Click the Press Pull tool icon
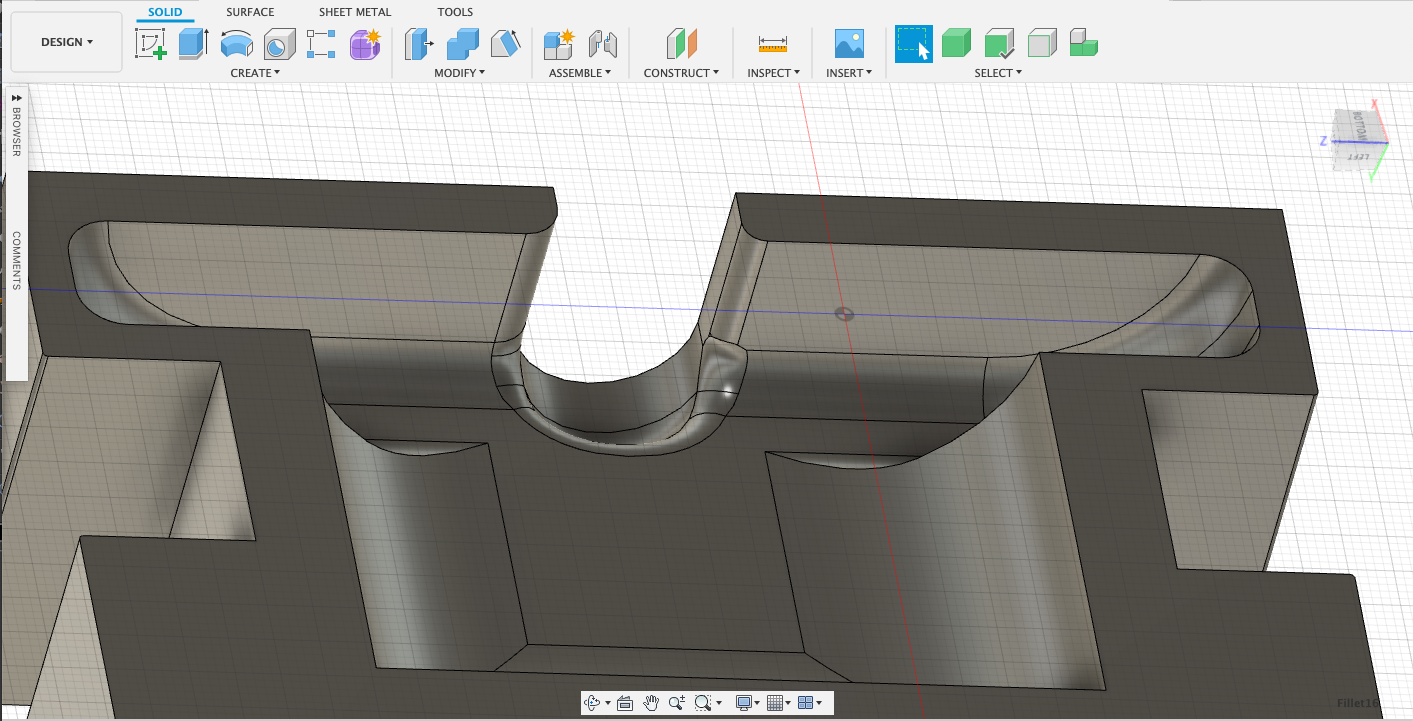 point(418,44)
